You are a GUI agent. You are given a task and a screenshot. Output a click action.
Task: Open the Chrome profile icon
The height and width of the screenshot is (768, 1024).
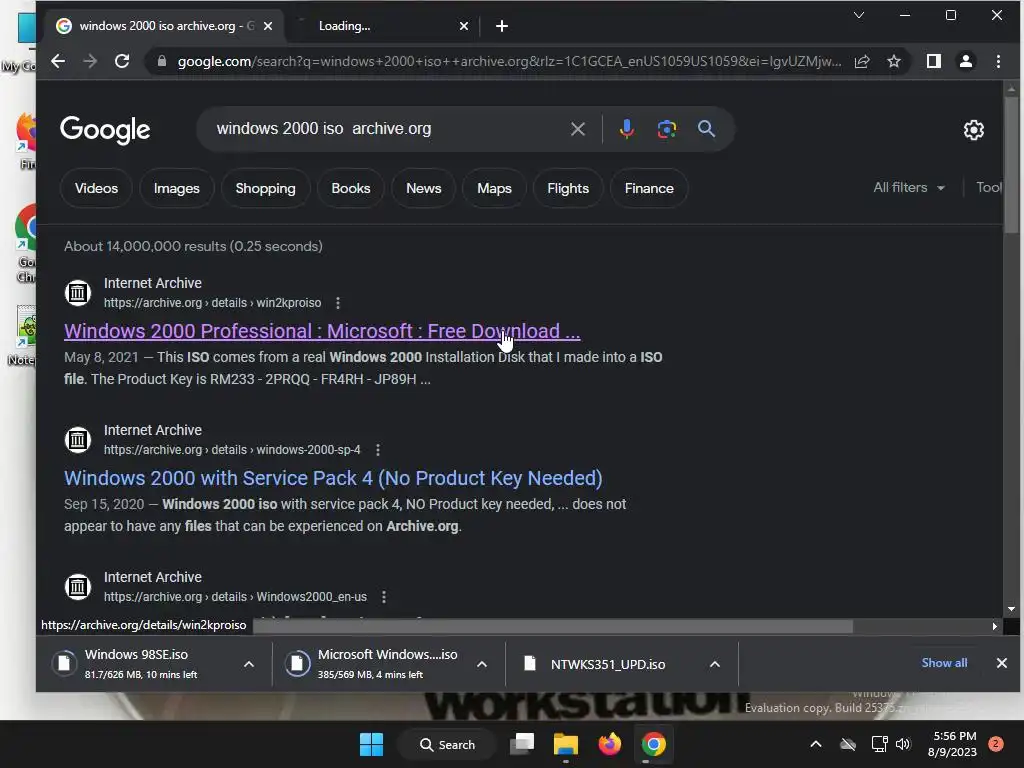pyautogui.click(x=966, y=61)
